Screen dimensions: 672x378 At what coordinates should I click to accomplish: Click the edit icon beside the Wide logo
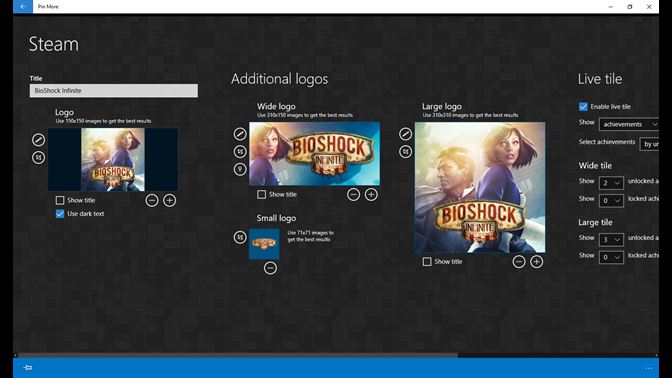click(x=240, y=134)
